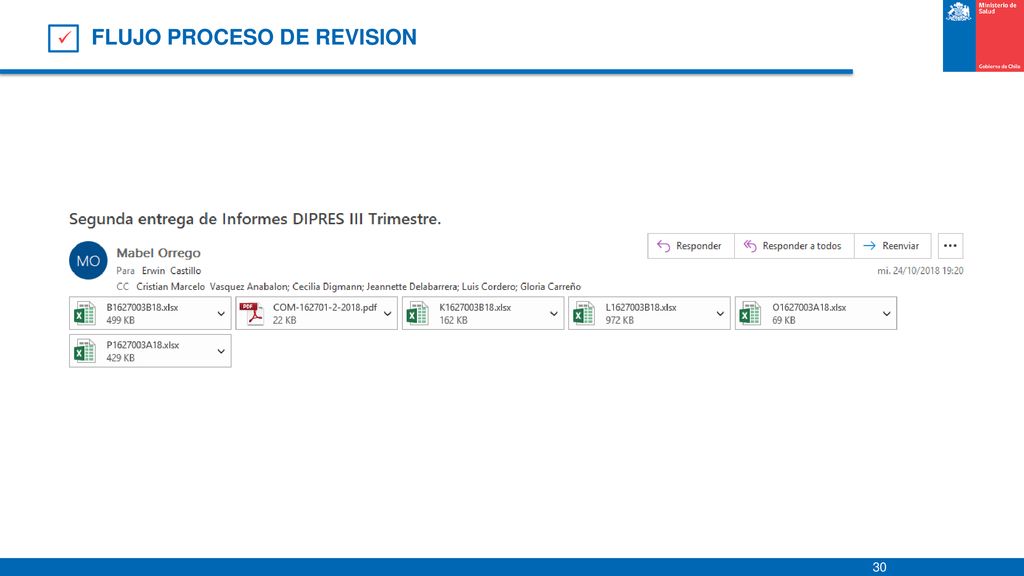Open the K1627003B18.xlsx Excel file icon
This screenshot has width=1024, height=576.
pyautogui.click(x=418, y=313)
